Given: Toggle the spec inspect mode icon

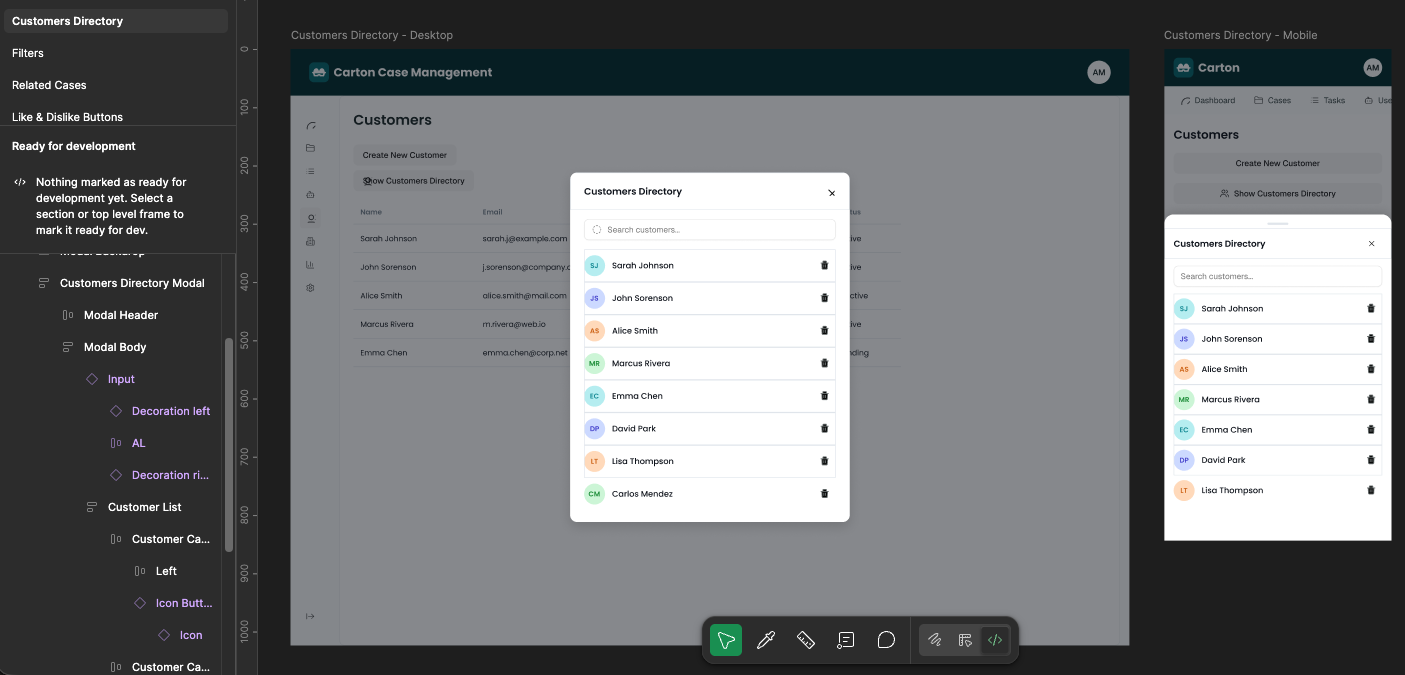Looking at the screenshot, I should click(x=965, y=639).
